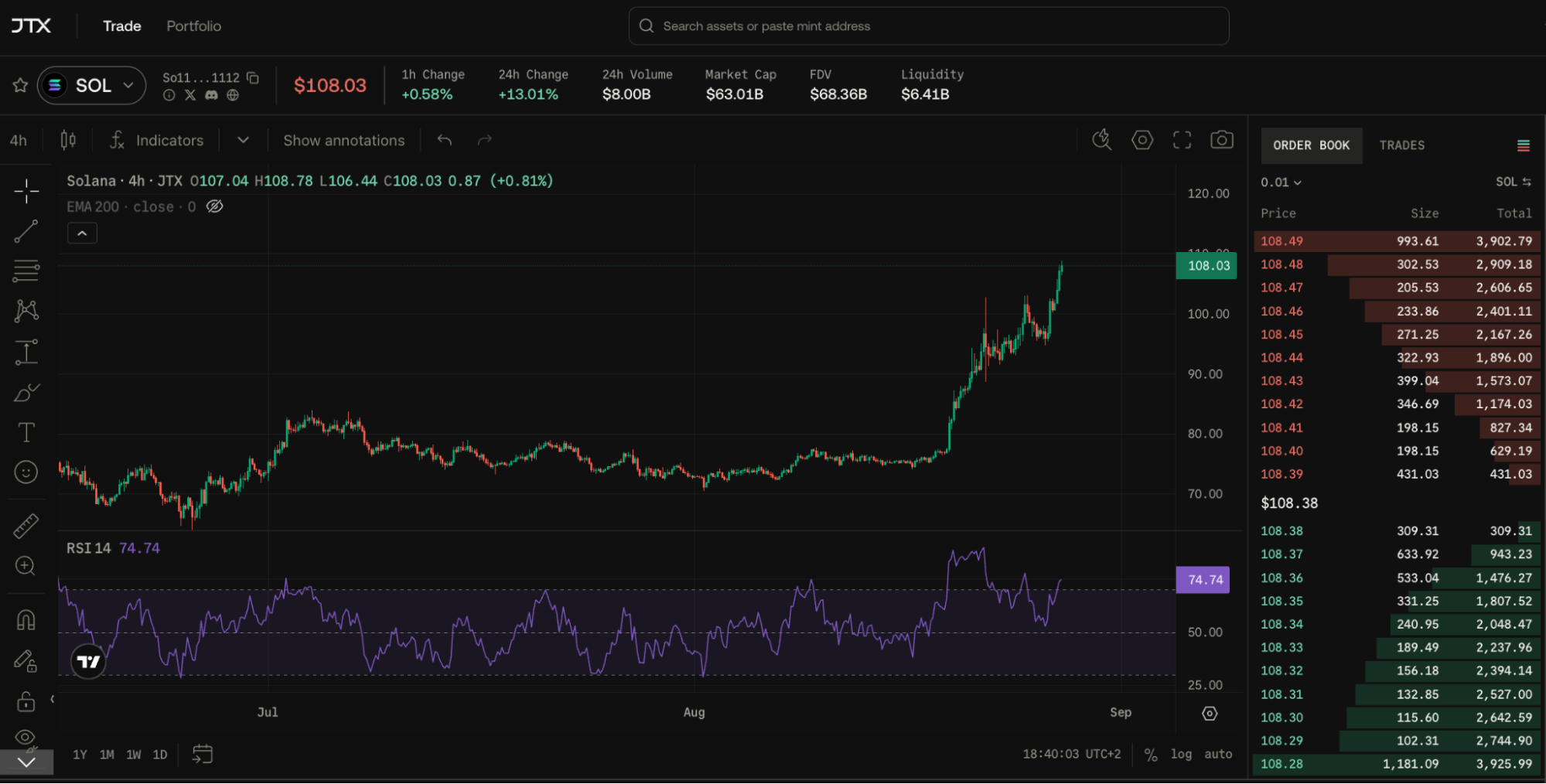Click the JTX logo
Image resolution: width=1546 pixels, height=784 pixels.
click(31, 26)
